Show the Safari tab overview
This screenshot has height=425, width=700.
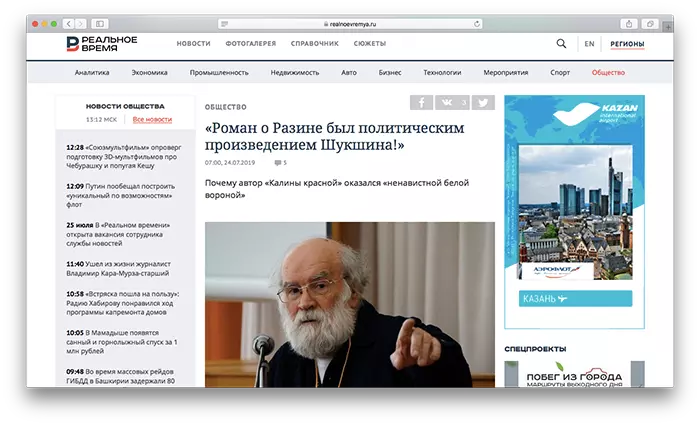650,23
